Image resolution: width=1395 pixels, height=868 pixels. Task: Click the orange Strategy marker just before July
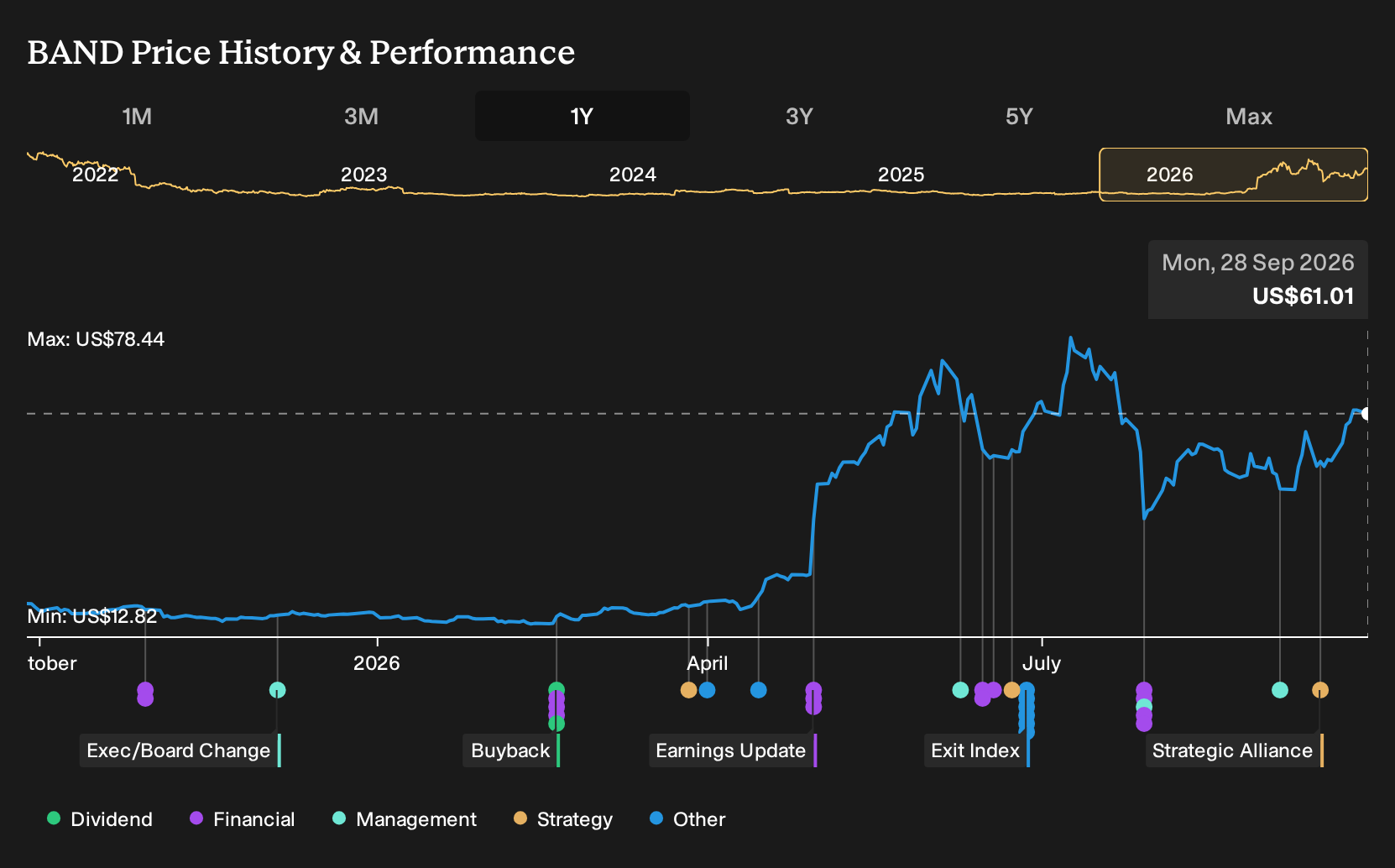1012,690
